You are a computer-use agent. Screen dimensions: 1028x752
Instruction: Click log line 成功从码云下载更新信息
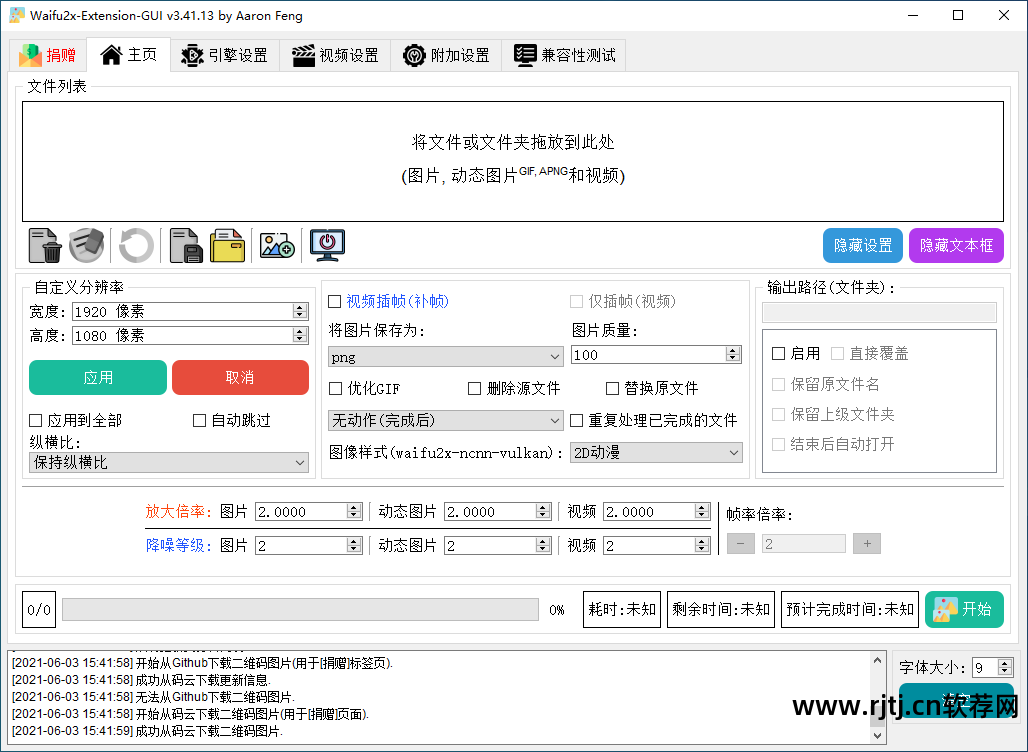[x=141, y=680]
